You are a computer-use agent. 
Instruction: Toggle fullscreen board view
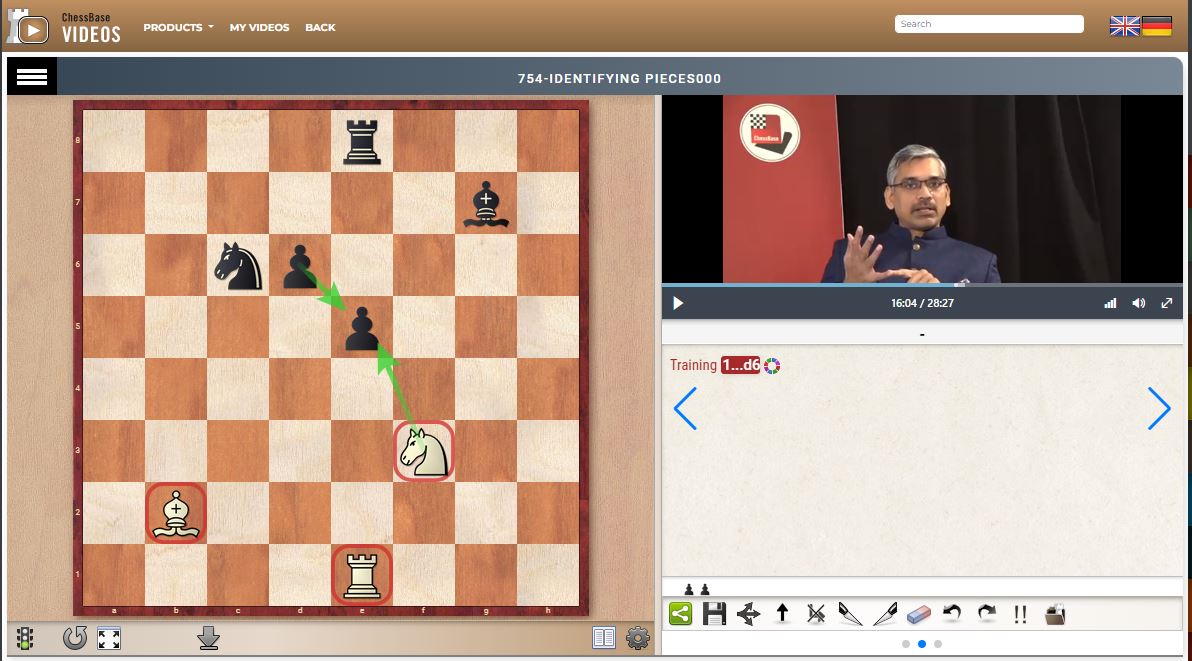pos(109,638)
